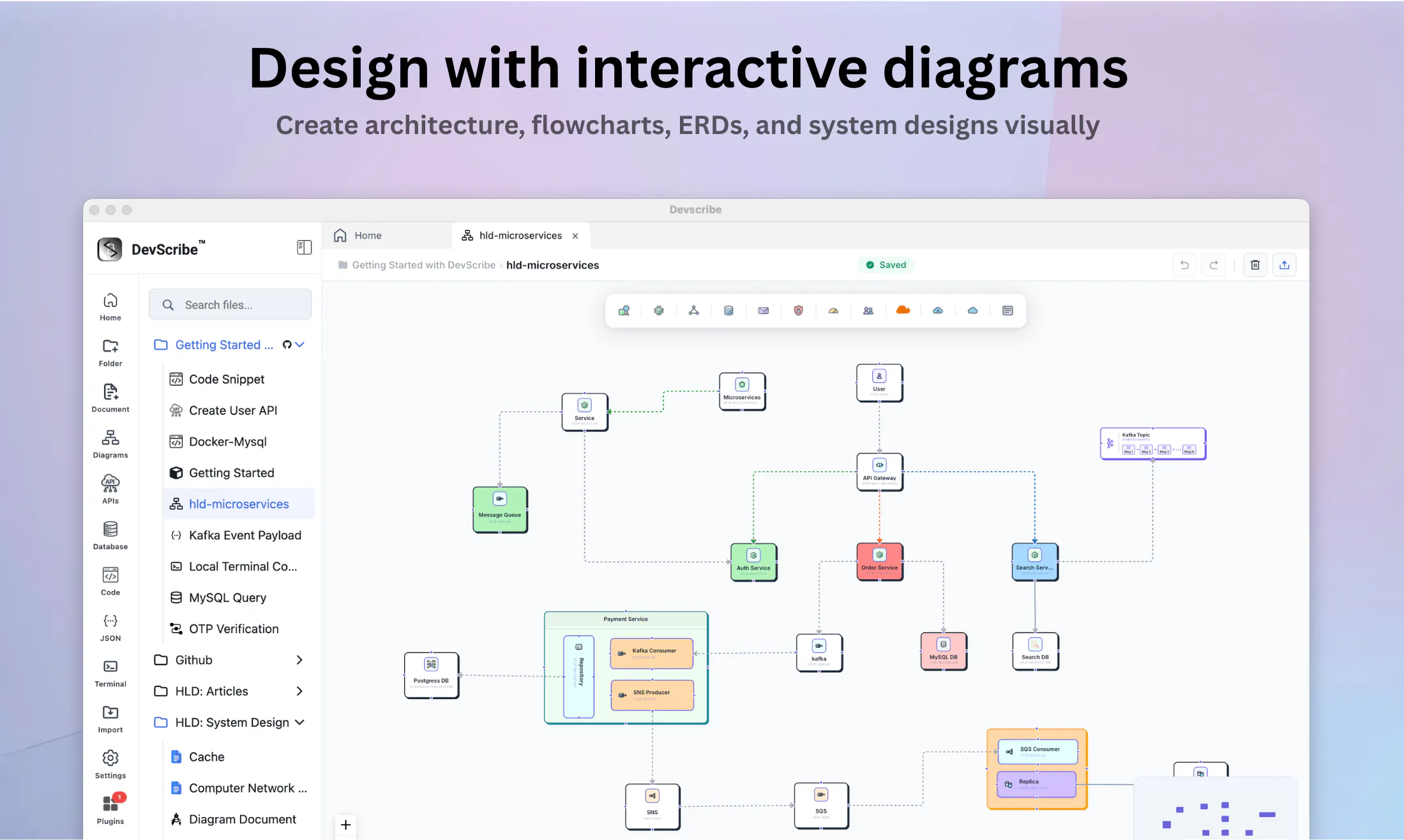Screen dimensions: 1404x840
Task: Open the Getting Started file in tree
Action: (239, 473)
